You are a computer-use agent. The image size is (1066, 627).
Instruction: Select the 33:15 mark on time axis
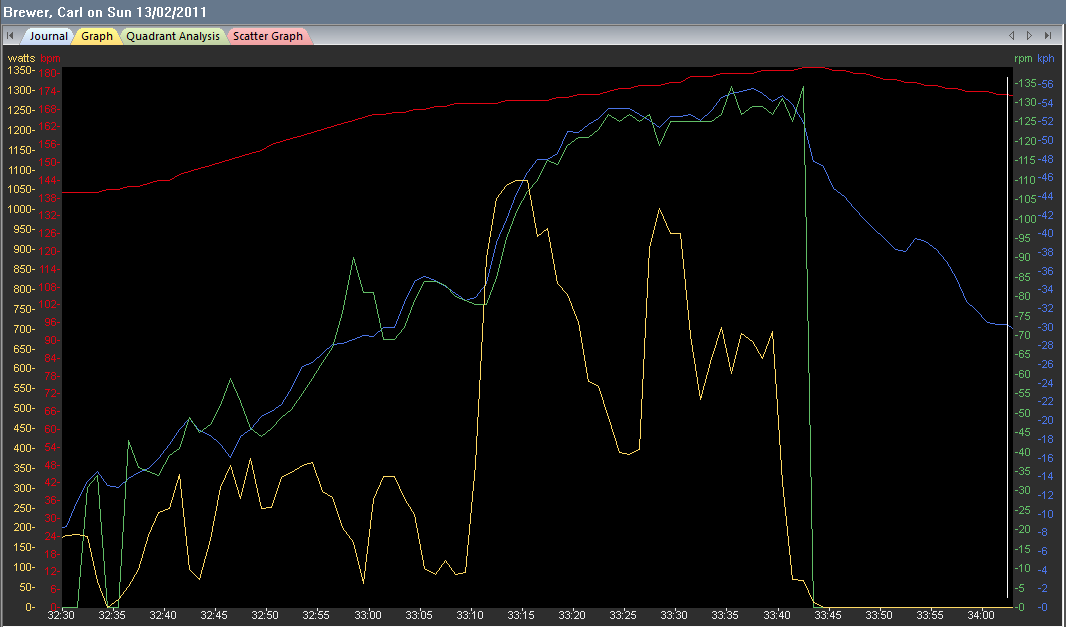pos(521,615)
